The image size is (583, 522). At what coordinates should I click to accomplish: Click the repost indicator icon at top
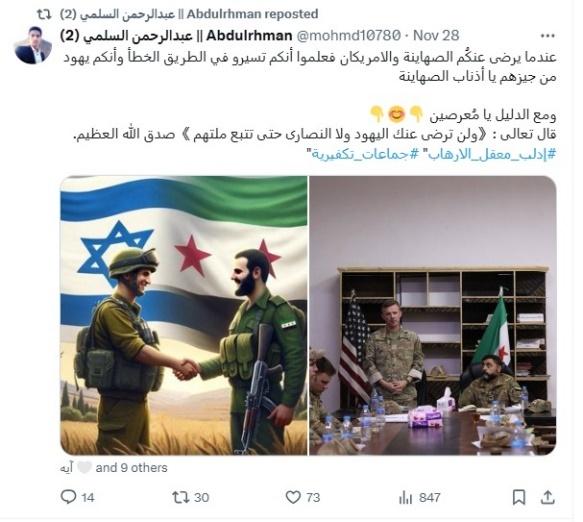coord(44,14)
